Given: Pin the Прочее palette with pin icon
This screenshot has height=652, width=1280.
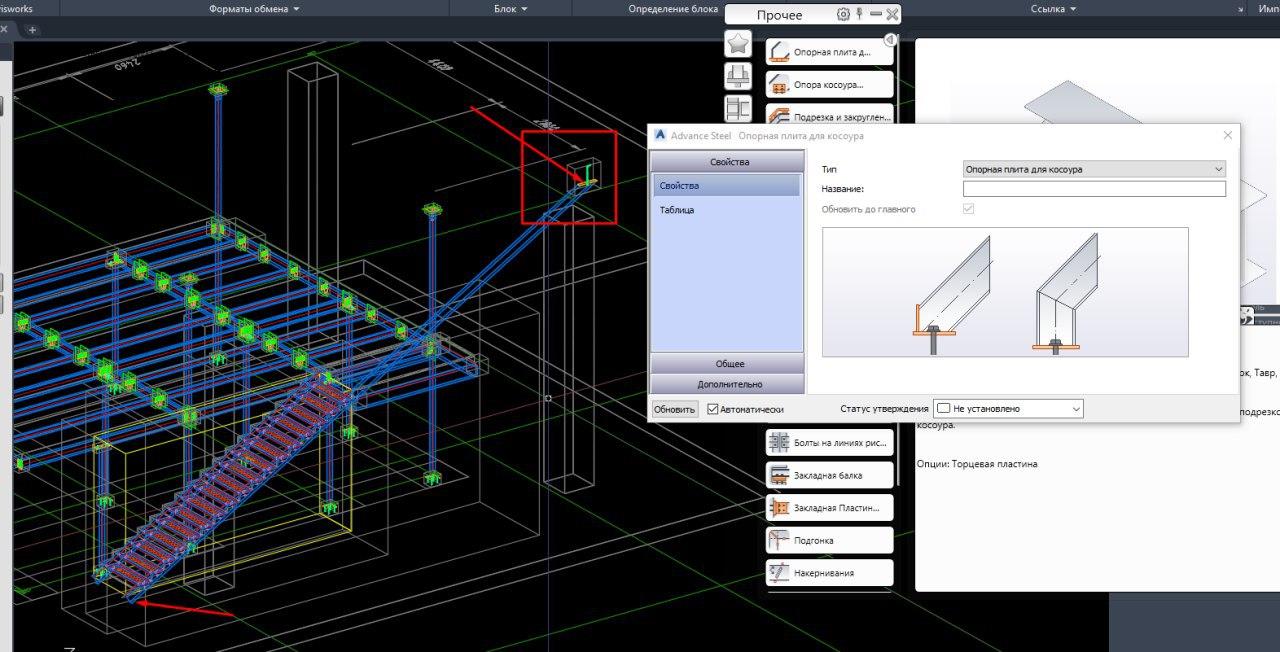Looking at the screenshot, I should [x=859, y=14].
